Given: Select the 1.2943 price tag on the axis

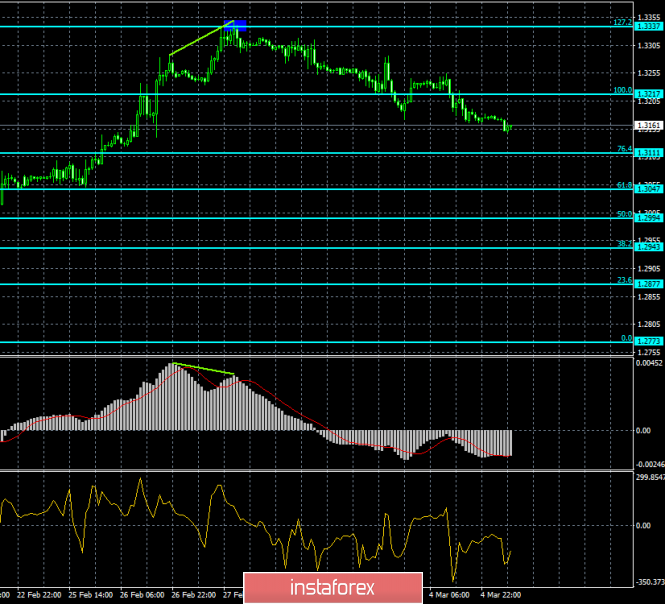Looking at the screenshot, I should pyautogui.click(x=648, y=247).
